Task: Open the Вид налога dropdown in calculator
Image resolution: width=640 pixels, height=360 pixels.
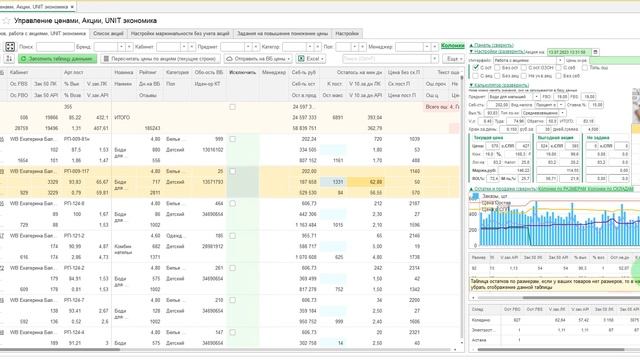Action: point(561,105)
